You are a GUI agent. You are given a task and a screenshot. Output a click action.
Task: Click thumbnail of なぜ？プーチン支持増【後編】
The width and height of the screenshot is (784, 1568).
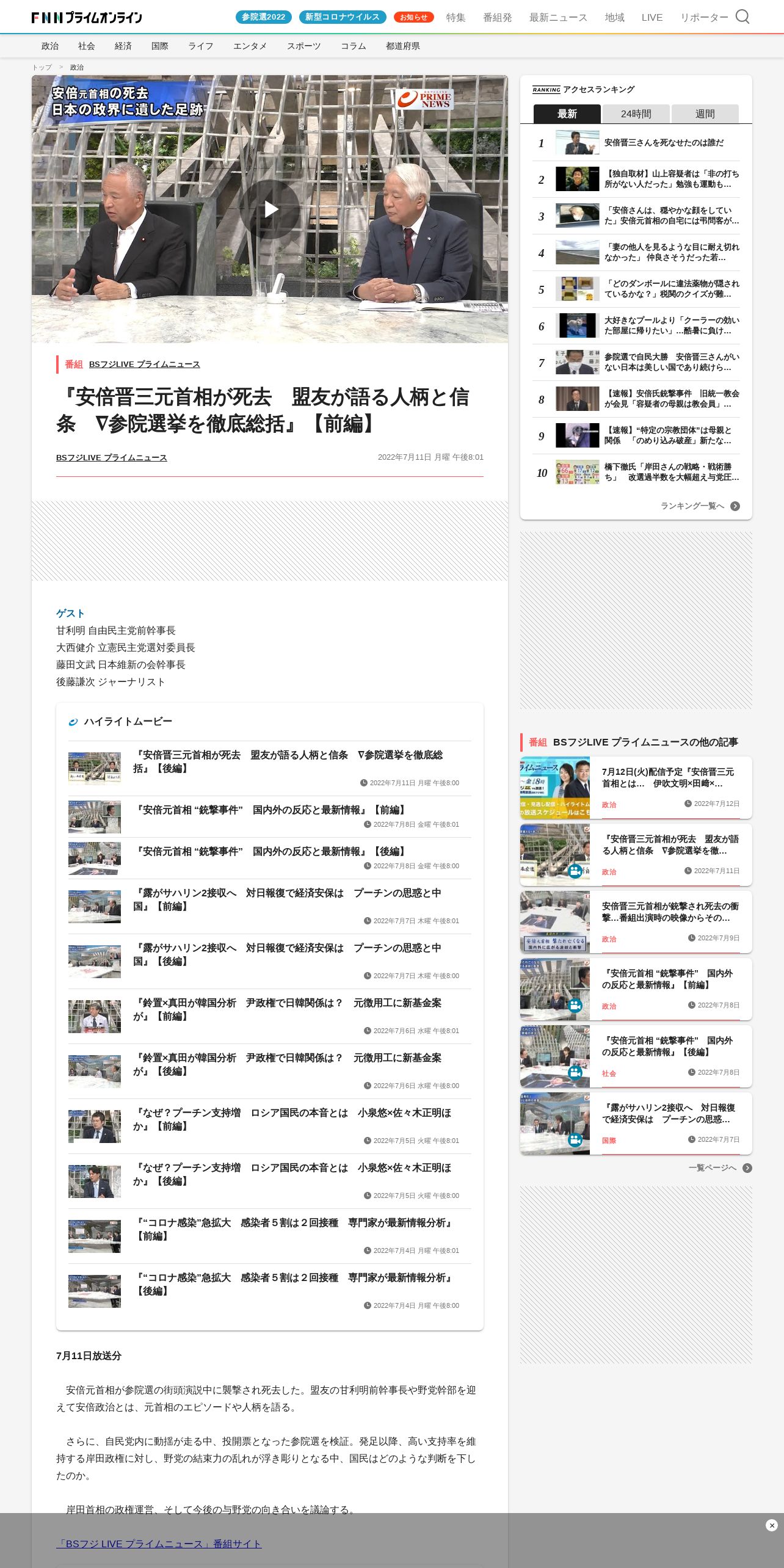tap(95, 1181)
